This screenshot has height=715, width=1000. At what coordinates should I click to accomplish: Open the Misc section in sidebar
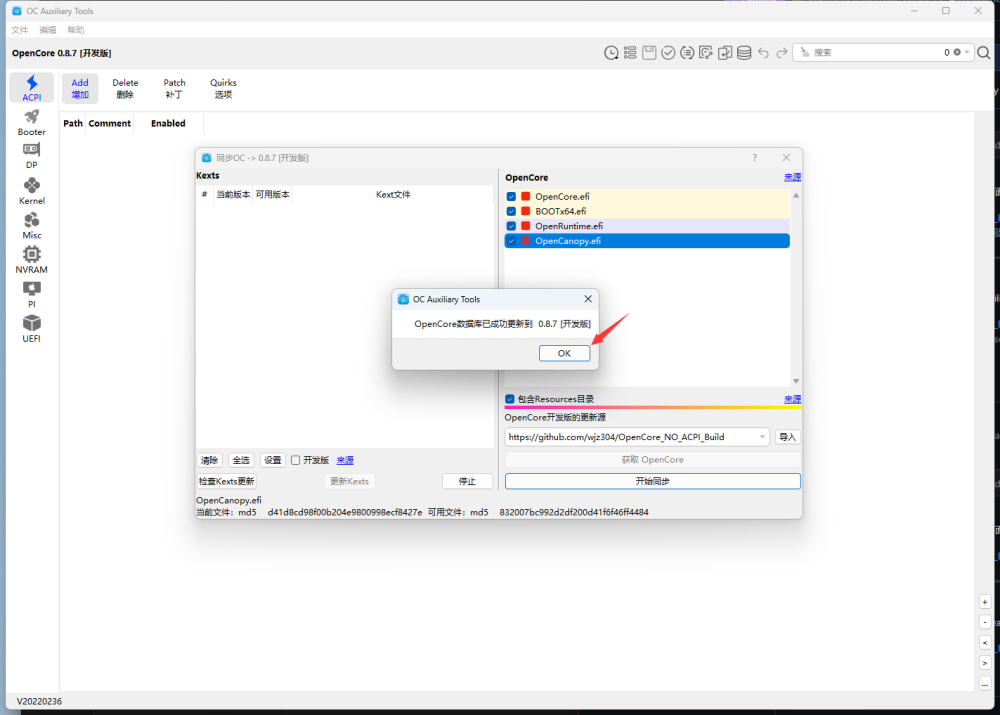point(31,226)
